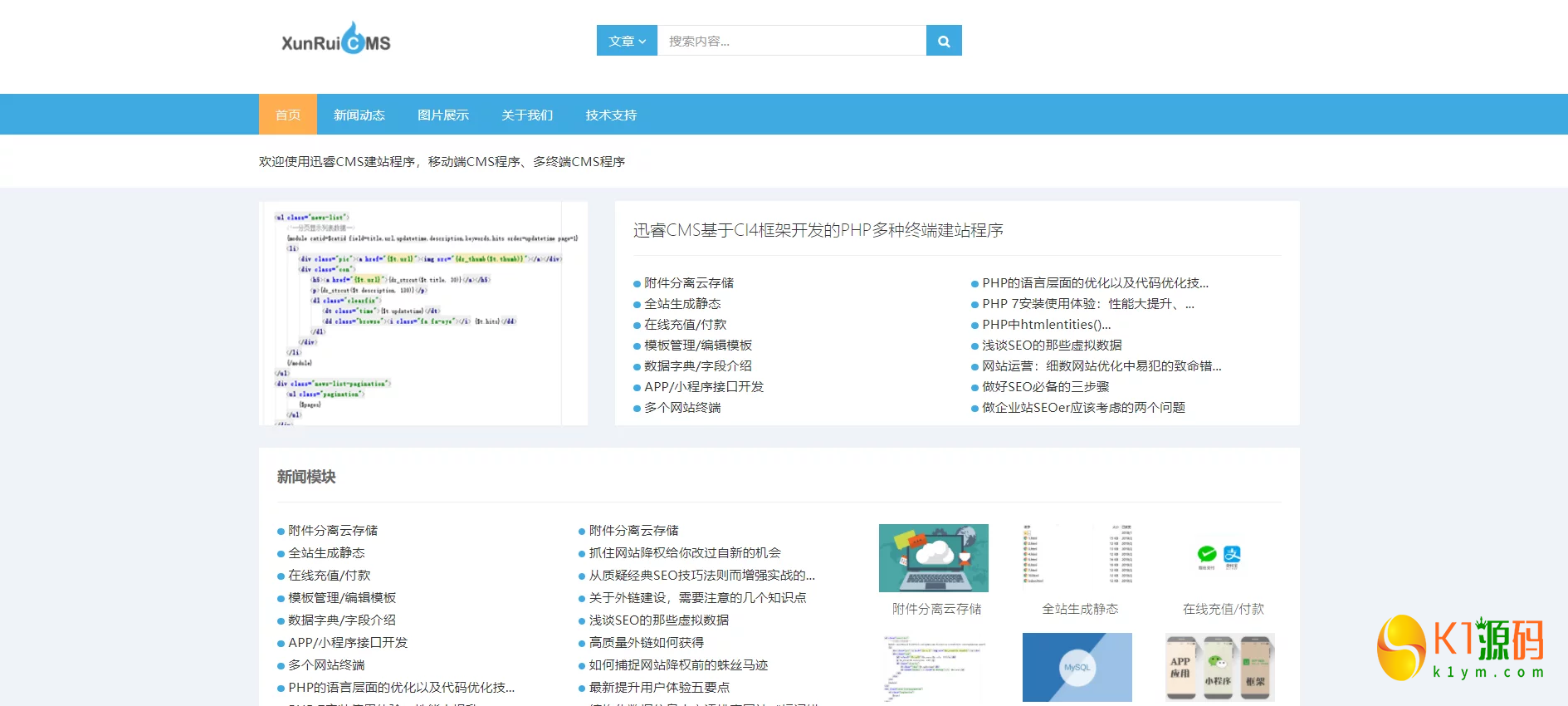Open the PHP中htmlentities() article link

(x=1046, y=324)
